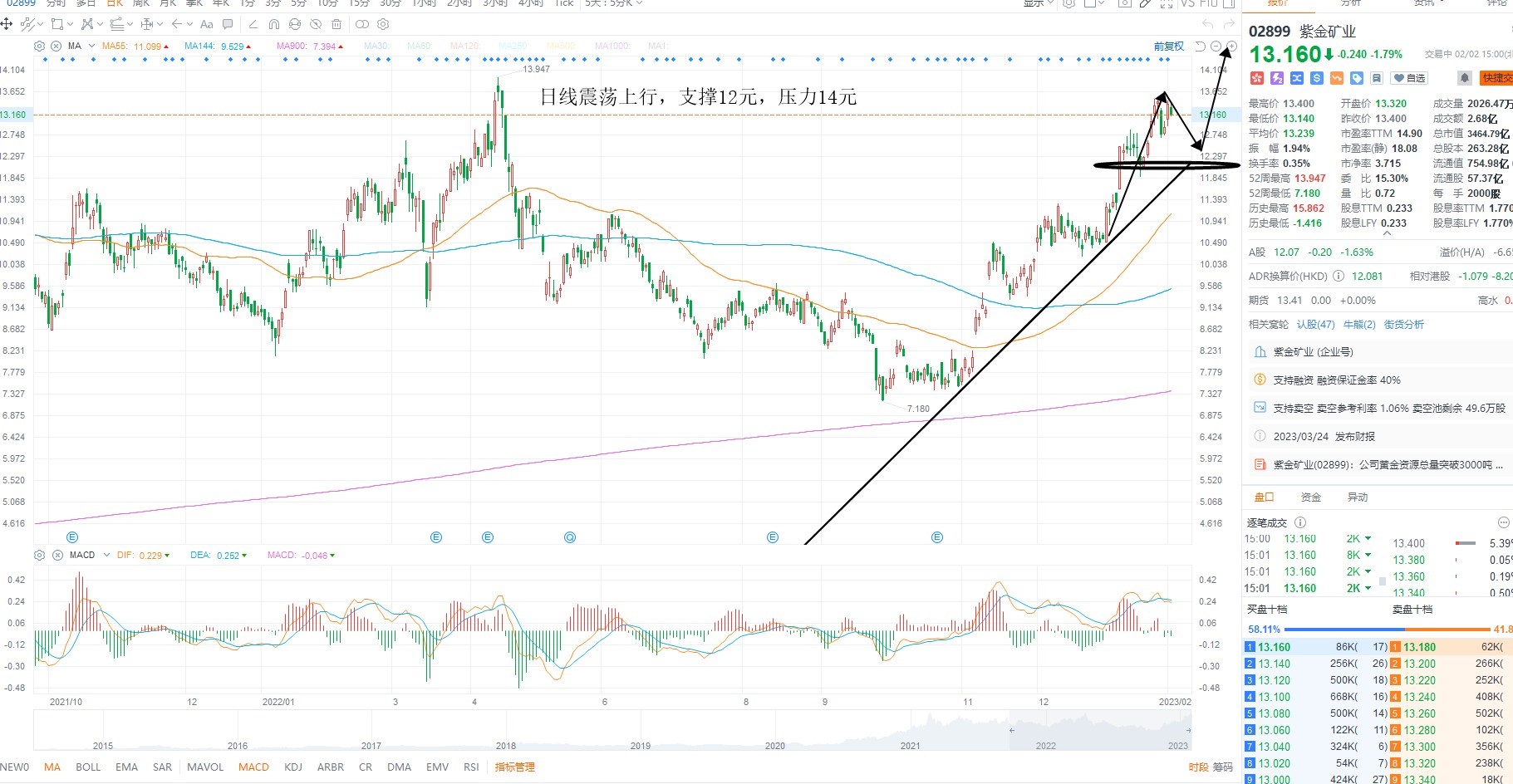
Task: Zoom out the chart with minus
Action: click(x=1216, y=47)
